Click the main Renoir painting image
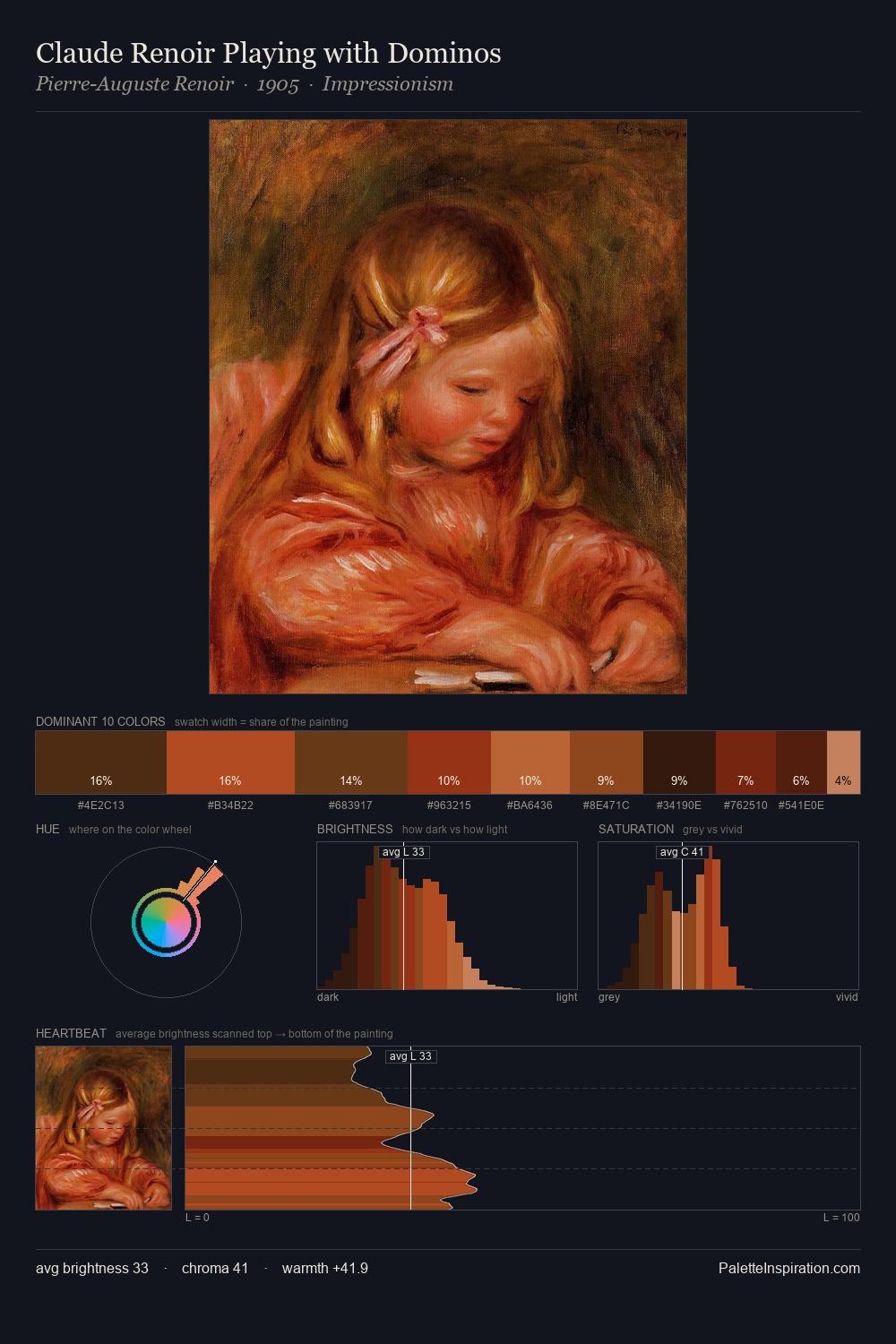The width and height of the screenshot is (896, 1344). (x=448, y=407)
